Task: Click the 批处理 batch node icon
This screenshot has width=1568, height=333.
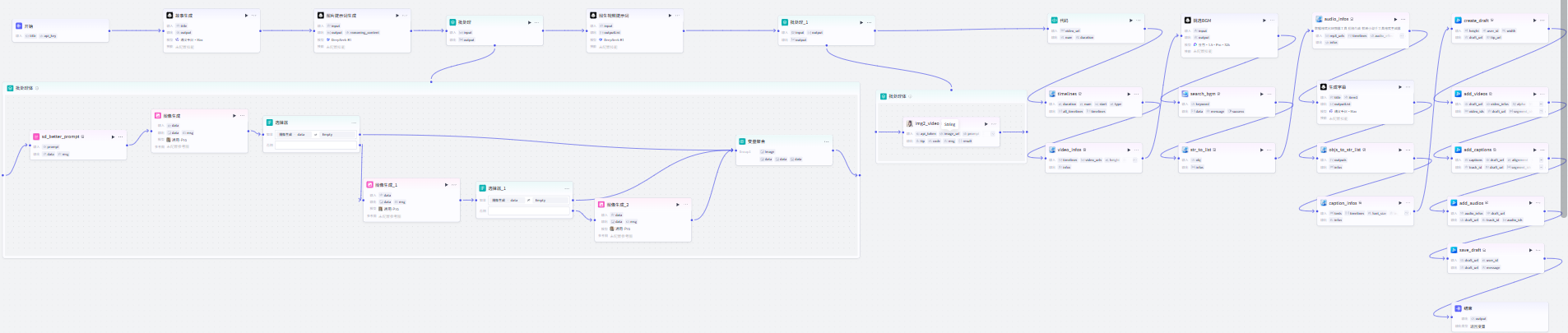Action: click(452, 22)
